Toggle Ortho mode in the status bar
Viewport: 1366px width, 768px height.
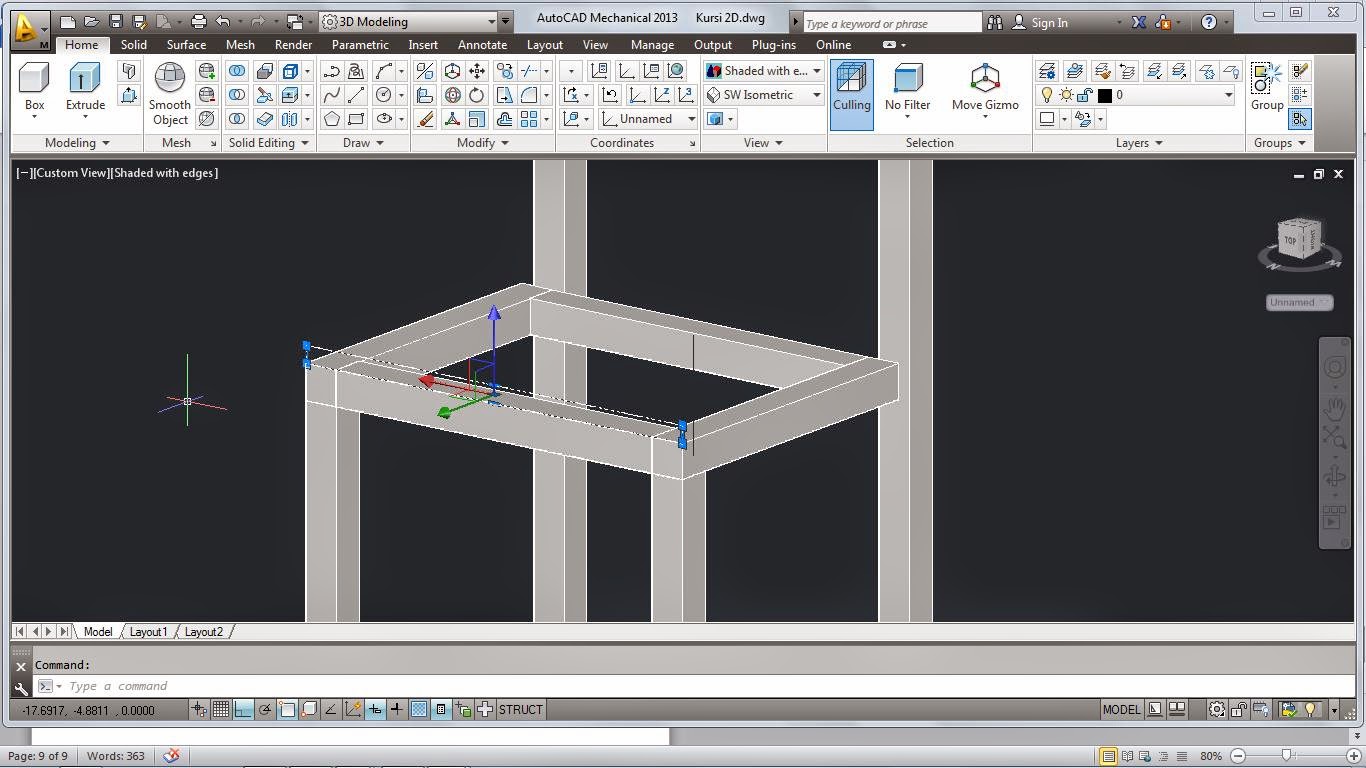tap(241, 709)
